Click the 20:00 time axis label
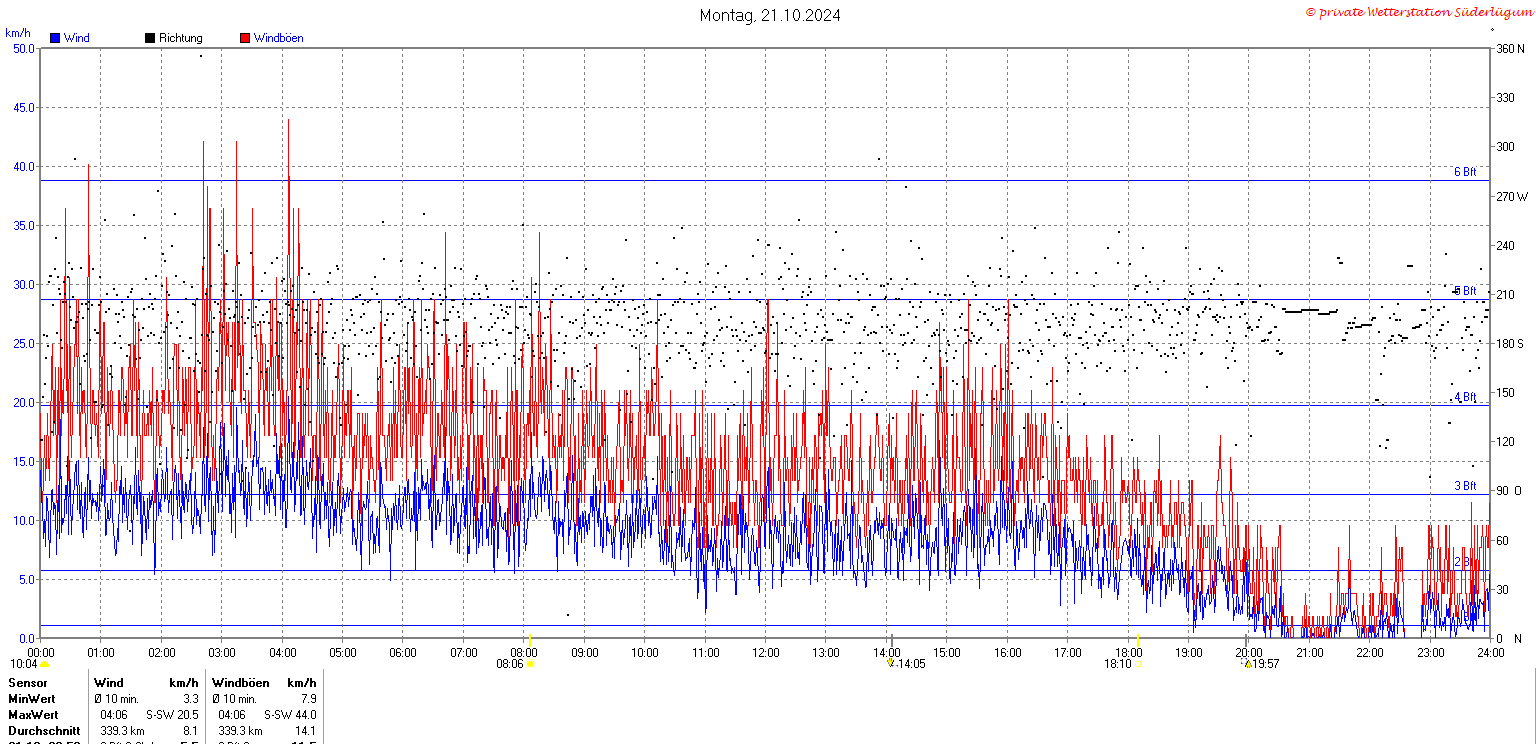This screenshot has width=1536, height=744. [1249, 653]
